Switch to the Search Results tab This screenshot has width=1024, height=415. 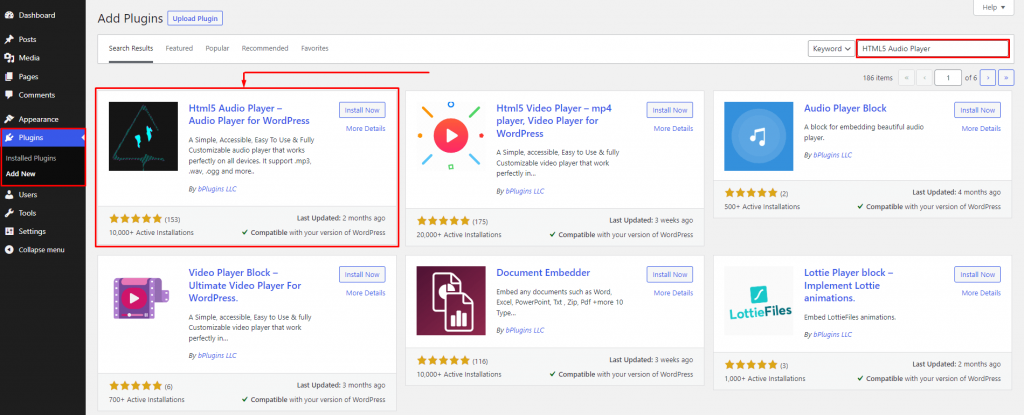pyautogui.click(x=131, y=48)
